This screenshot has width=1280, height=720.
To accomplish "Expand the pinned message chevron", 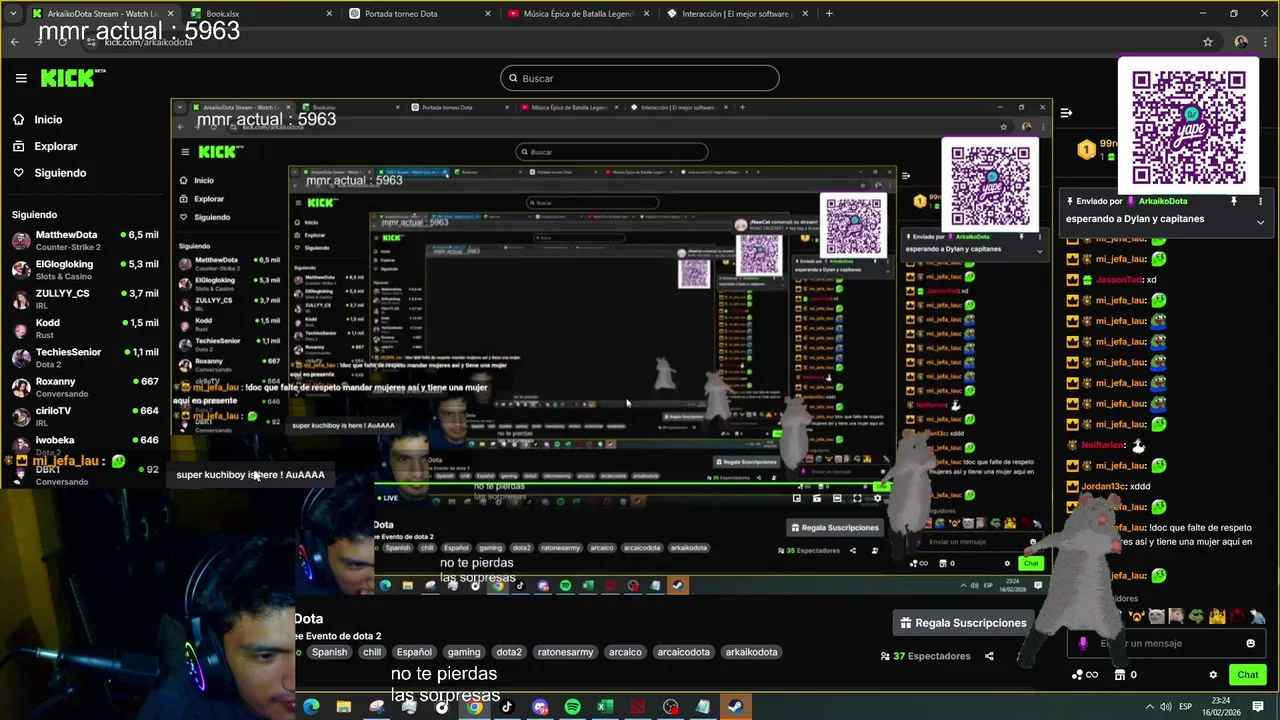I will coord(1260,222).
